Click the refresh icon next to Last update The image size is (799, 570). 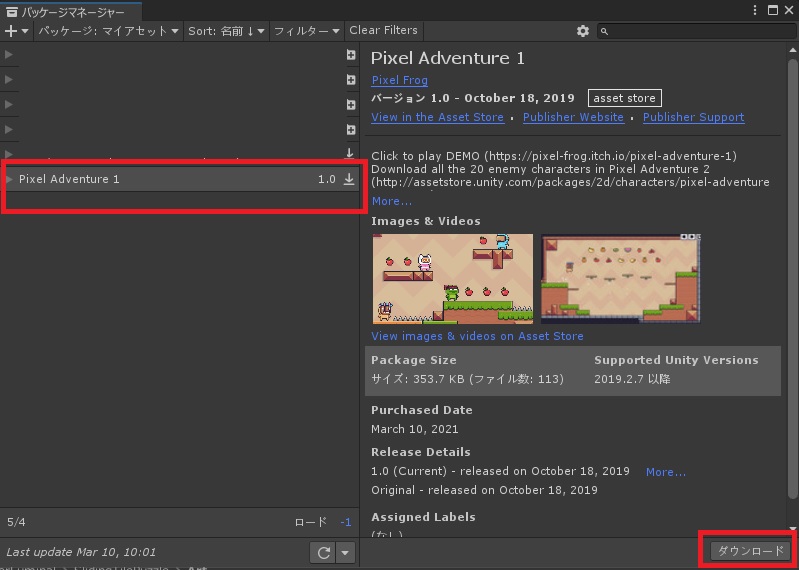(x=323, y=552)
